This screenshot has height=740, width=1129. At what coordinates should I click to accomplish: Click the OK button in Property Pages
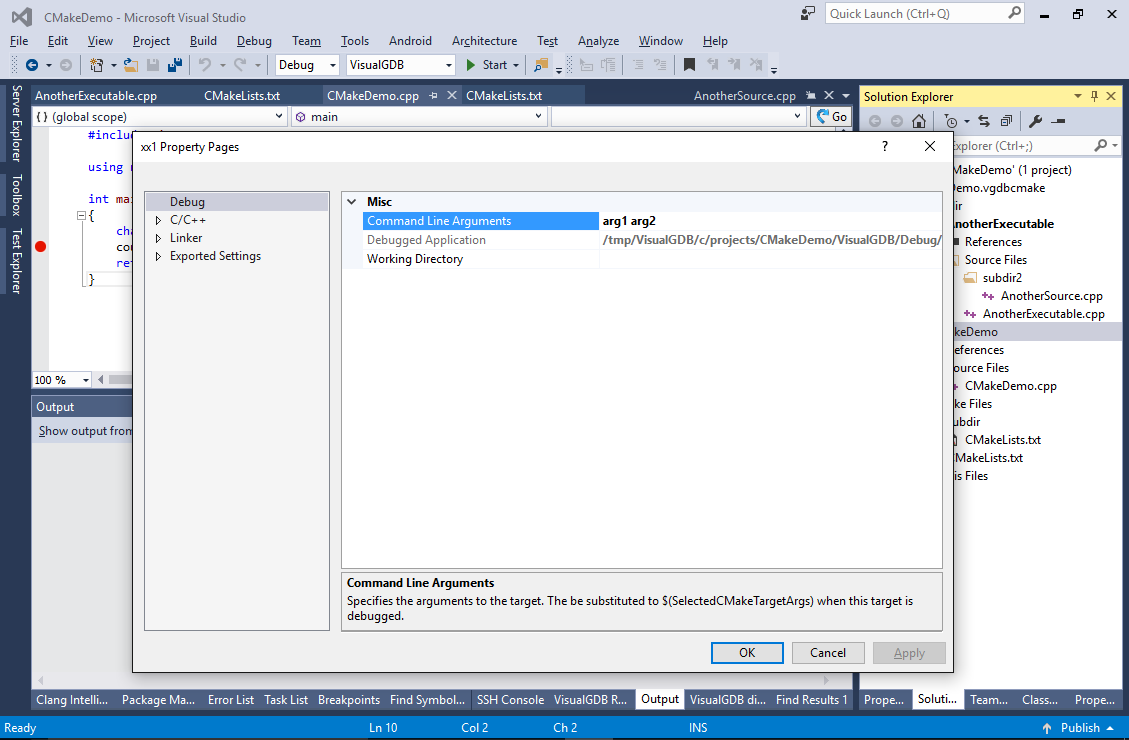pyautogui.click(x=747, y=652)
